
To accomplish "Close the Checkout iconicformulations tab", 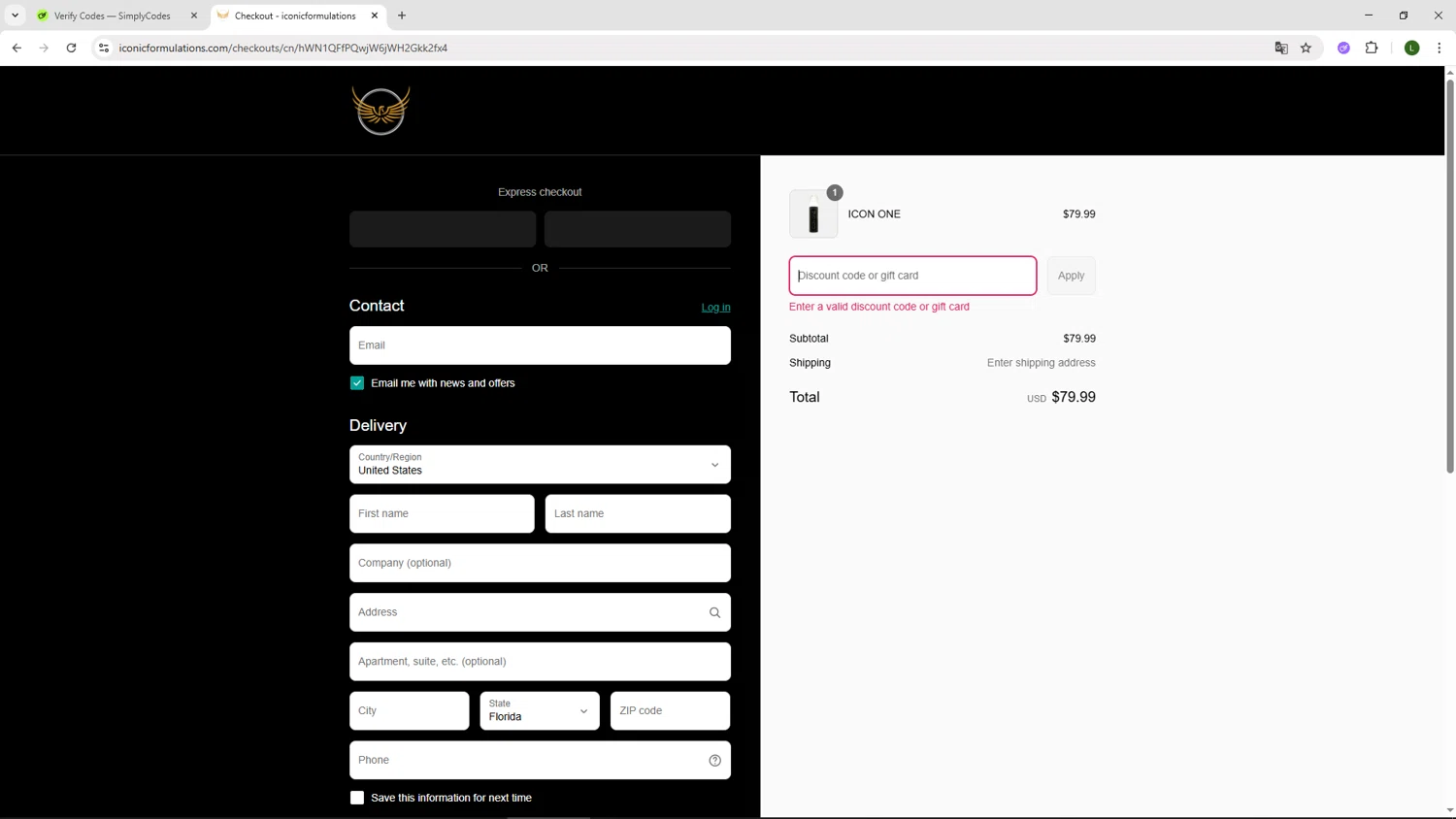I will coord(375,16).
